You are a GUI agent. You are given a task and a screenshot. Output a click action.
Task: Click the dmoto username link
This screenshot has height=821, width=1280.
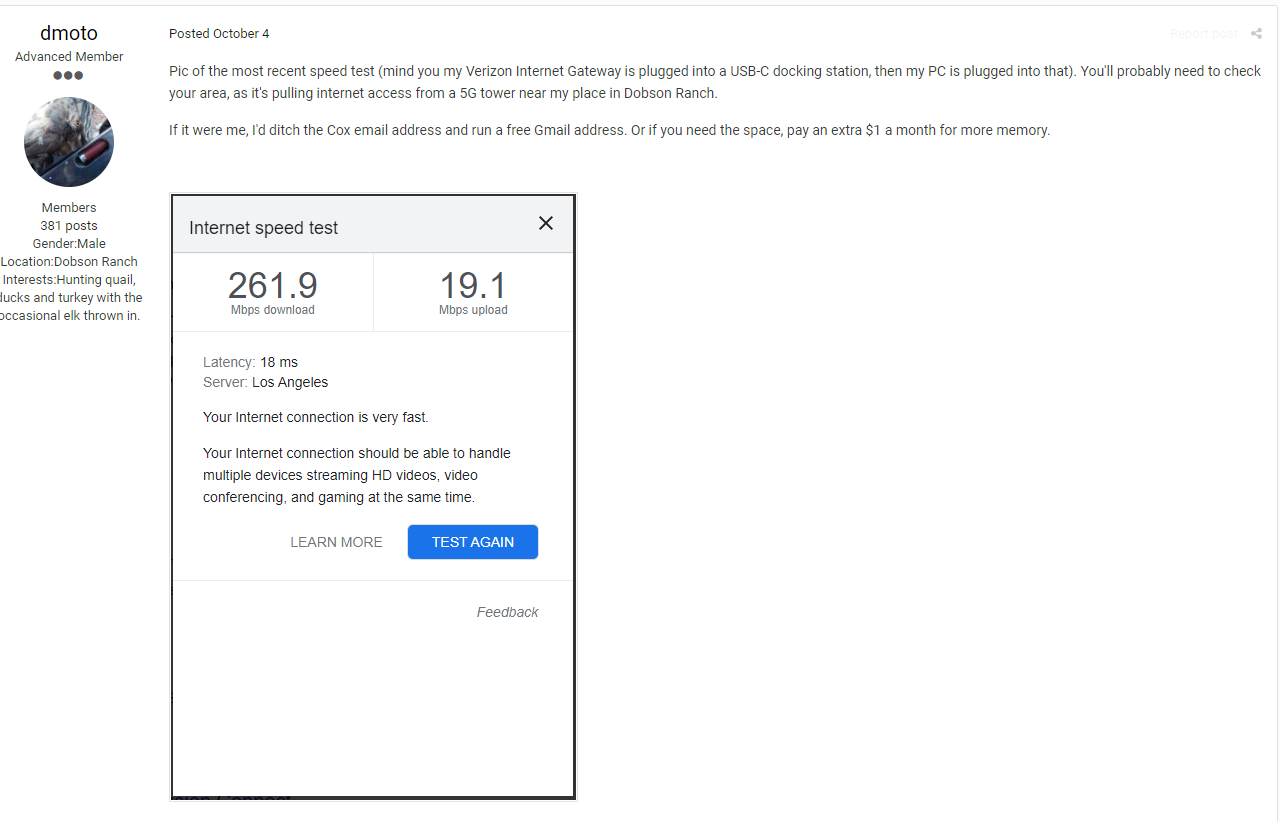pyautogui.click(x=69, y=33)
